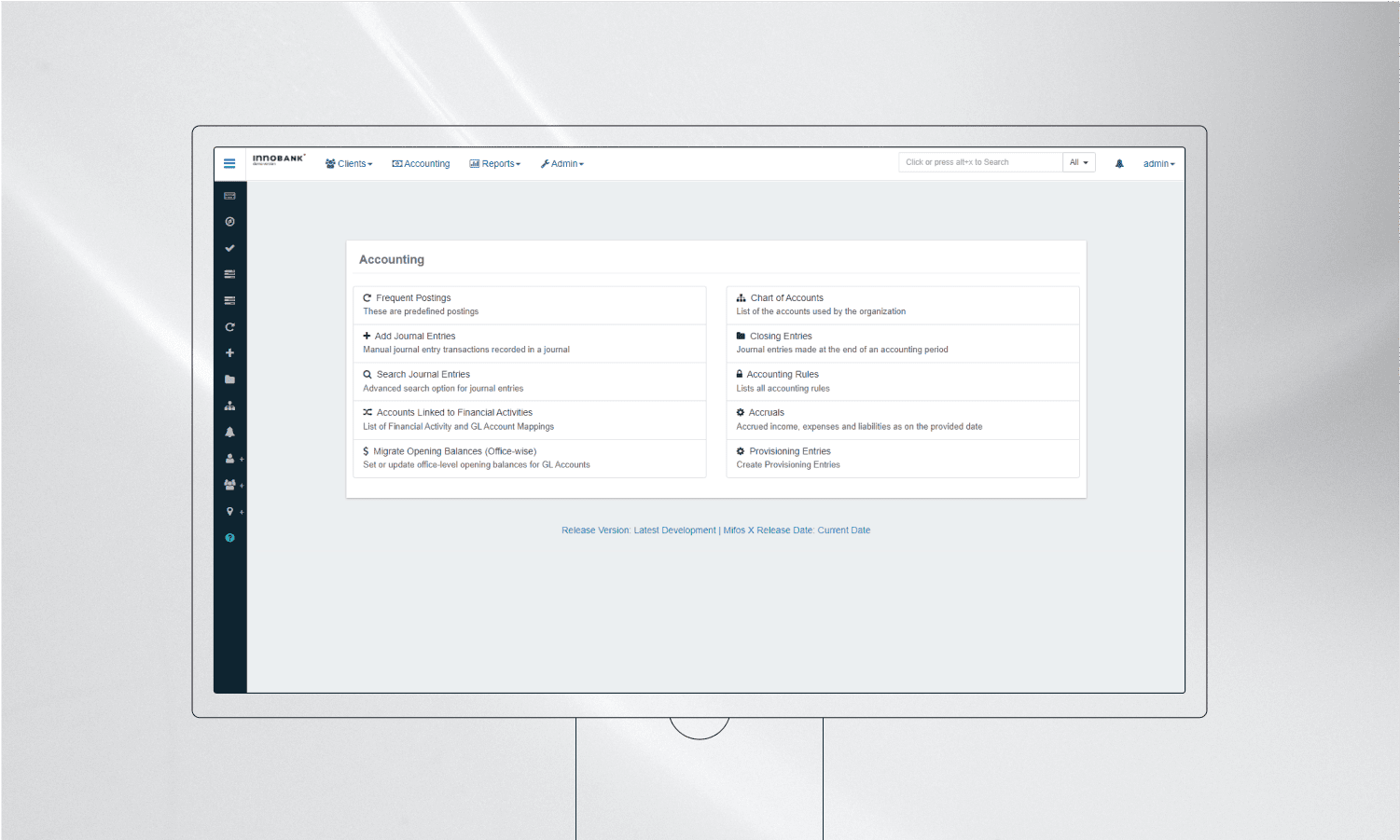Open the folder icon in the sidebar
The image size is (1400, 840).
229,379
